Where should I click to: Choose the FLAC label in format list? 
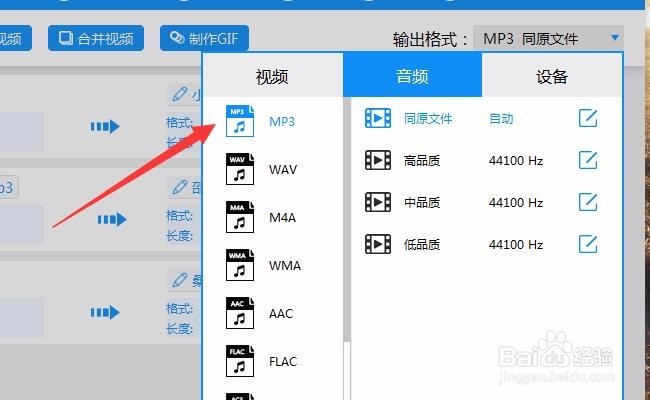coord(283,362)
